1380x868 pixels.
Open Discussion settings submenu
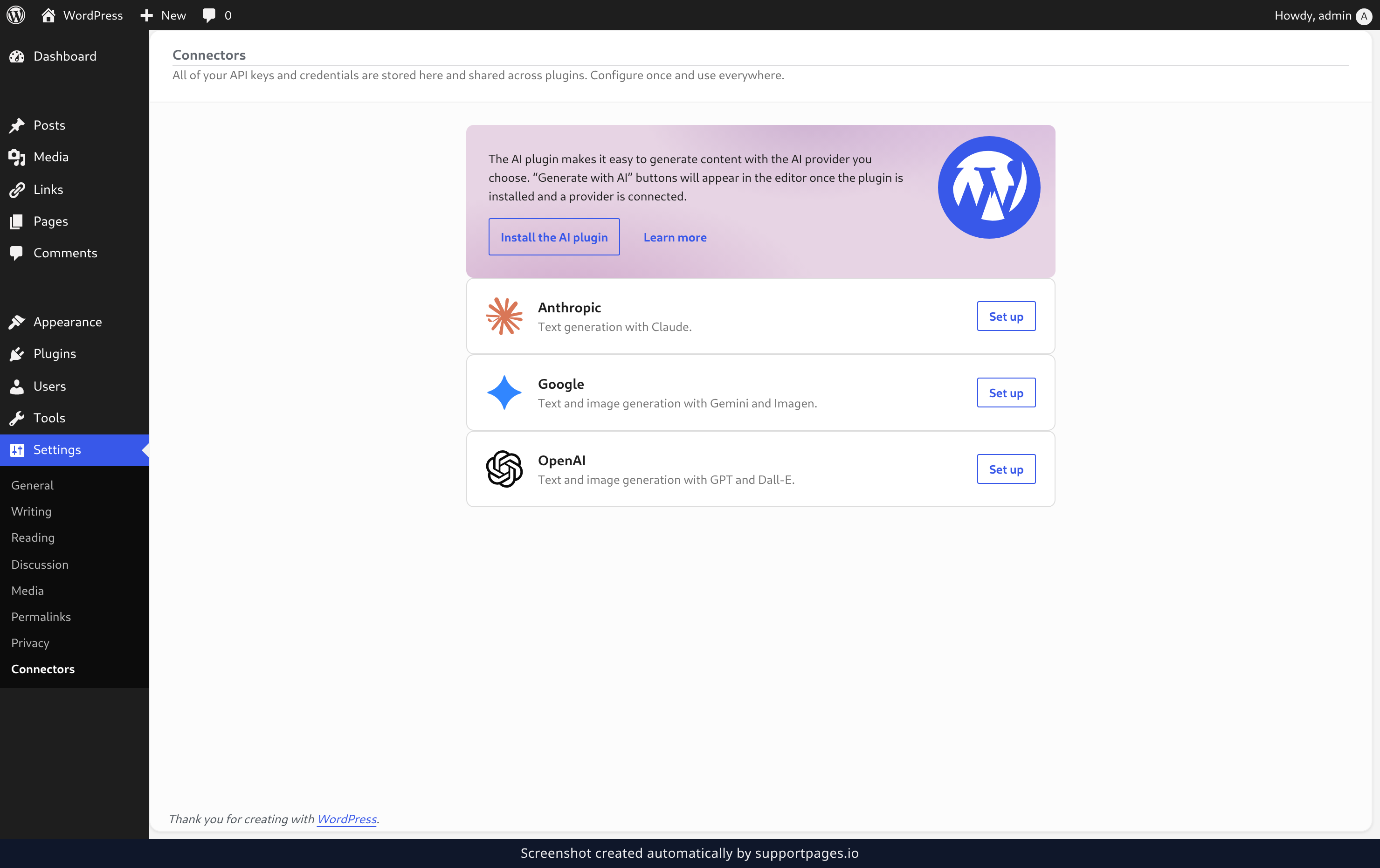[x=40, y=565]
